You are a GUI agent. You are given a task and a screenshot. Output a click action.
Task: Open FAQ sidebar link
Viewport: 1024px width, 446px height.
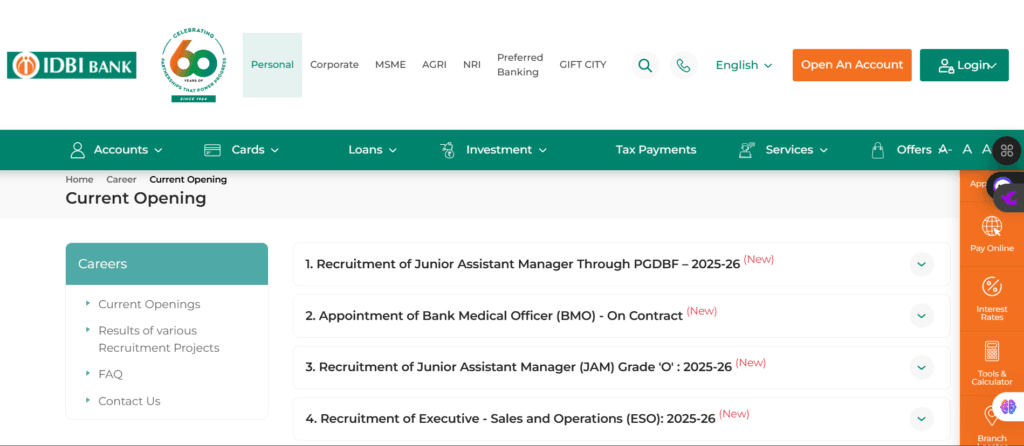(110, 375)
